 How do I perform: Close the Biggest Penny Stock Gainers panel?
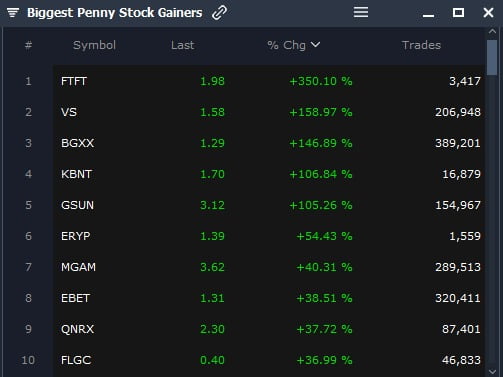click(x=488, y=13)
